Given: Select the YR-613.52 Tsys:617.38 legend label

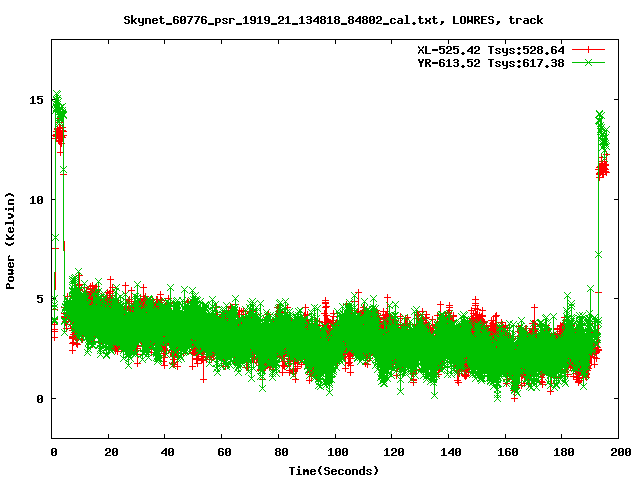Looking at the screenshot, I should point(491,63).
